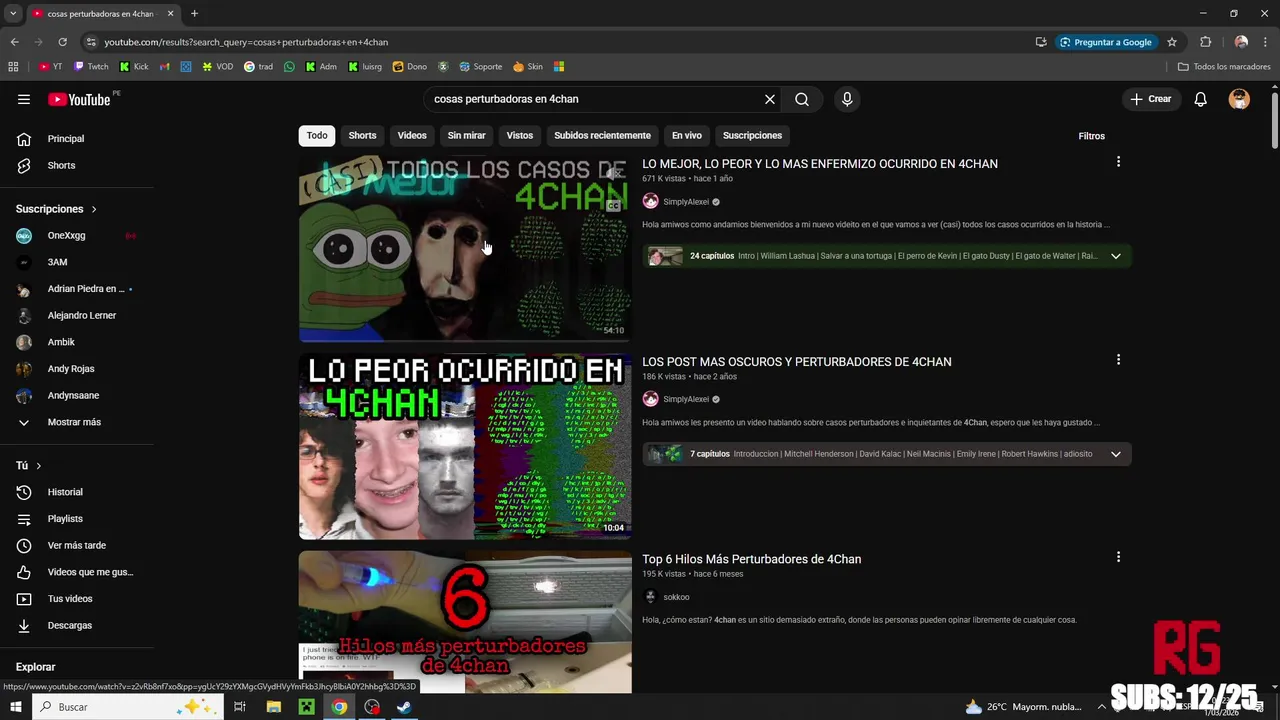
Task: Start voice search with the microphone icon
Action: (x=847, y=99)
